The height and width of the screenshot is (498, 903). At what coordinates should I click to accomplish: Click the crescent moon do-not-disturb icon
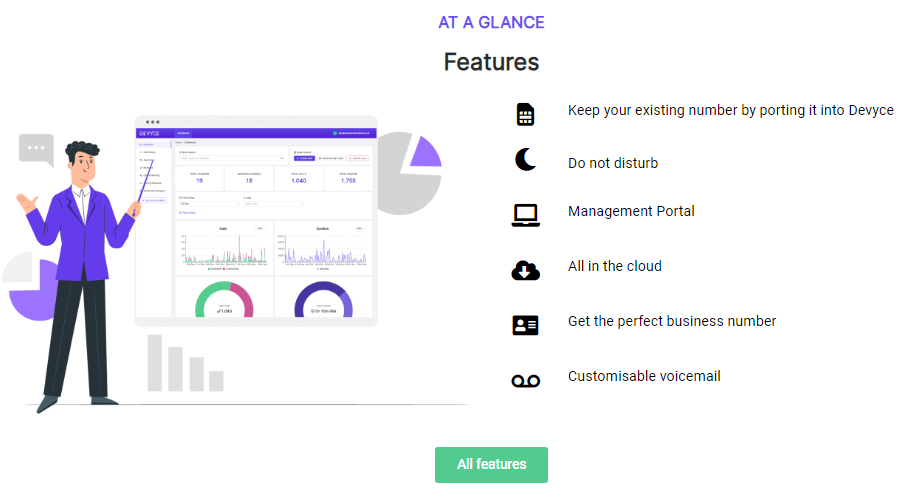click(525, 161)
